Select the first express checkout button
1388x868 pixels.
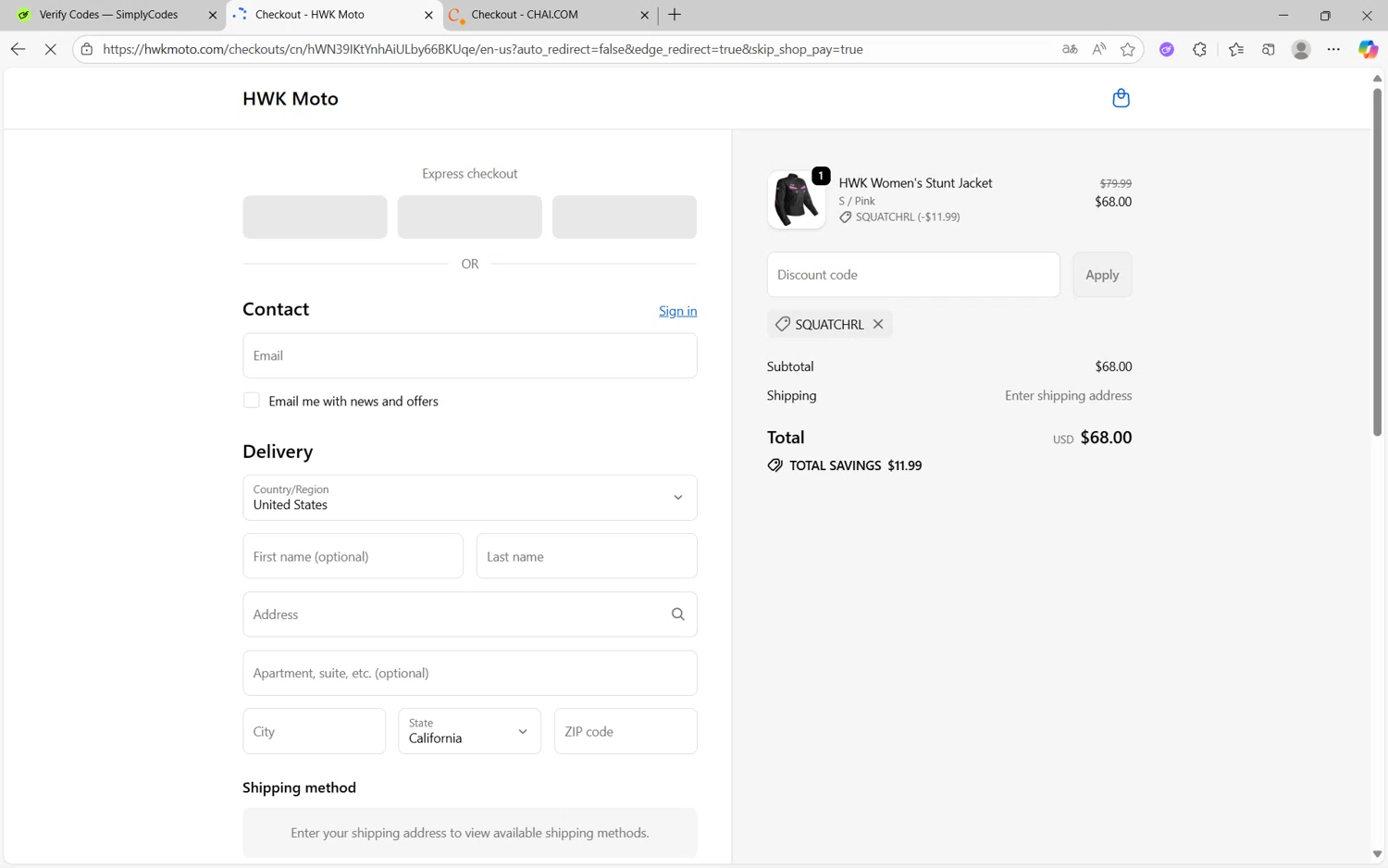click(316, 217)
